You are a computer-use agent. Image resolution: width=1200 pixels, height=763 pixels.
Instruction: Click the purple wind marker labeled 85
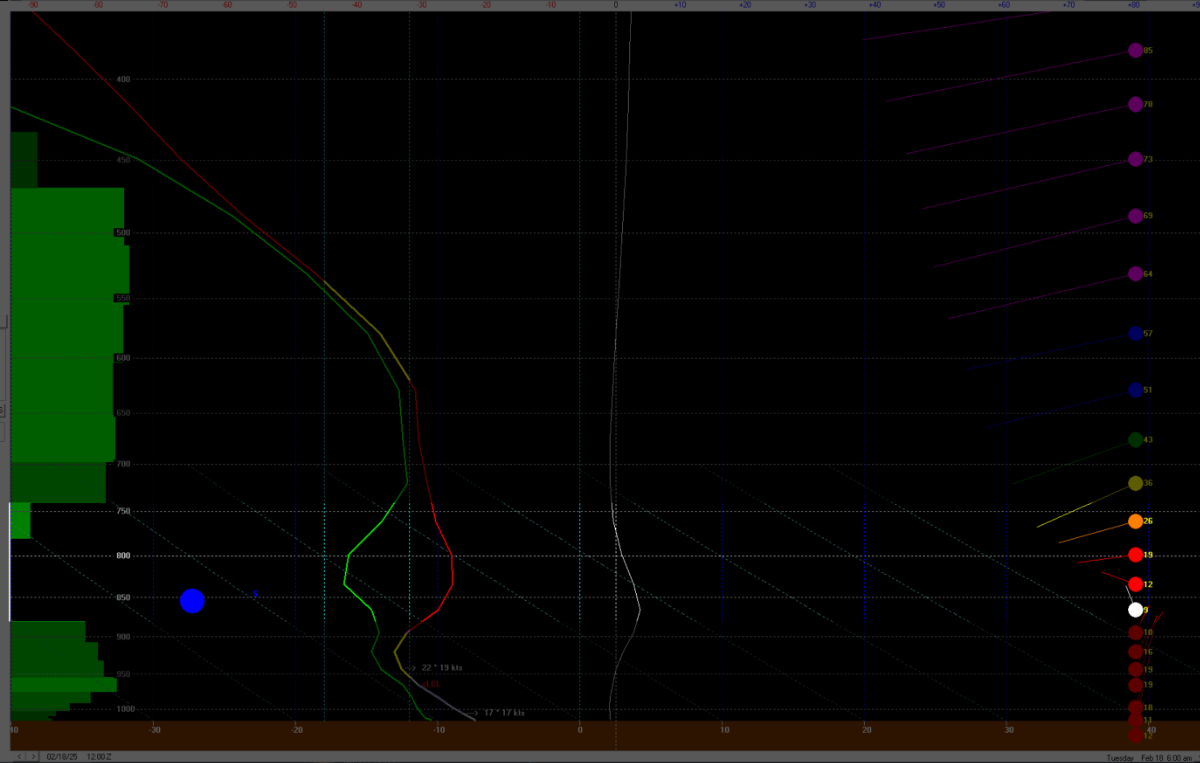1135,50
